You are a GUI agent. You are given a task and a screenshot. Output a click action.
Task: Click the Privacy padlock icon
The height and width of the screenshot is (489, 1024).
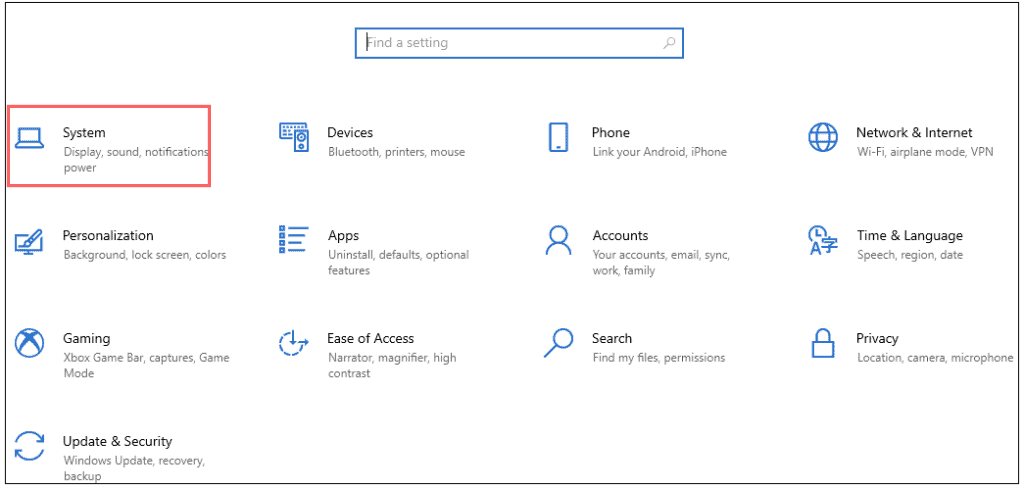(x=822, y=343)
